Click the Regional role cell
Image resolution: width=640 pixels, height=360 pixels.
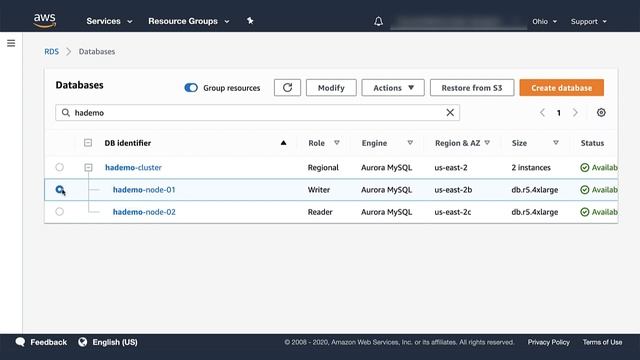pyautogui.click(x=323, y=167)
